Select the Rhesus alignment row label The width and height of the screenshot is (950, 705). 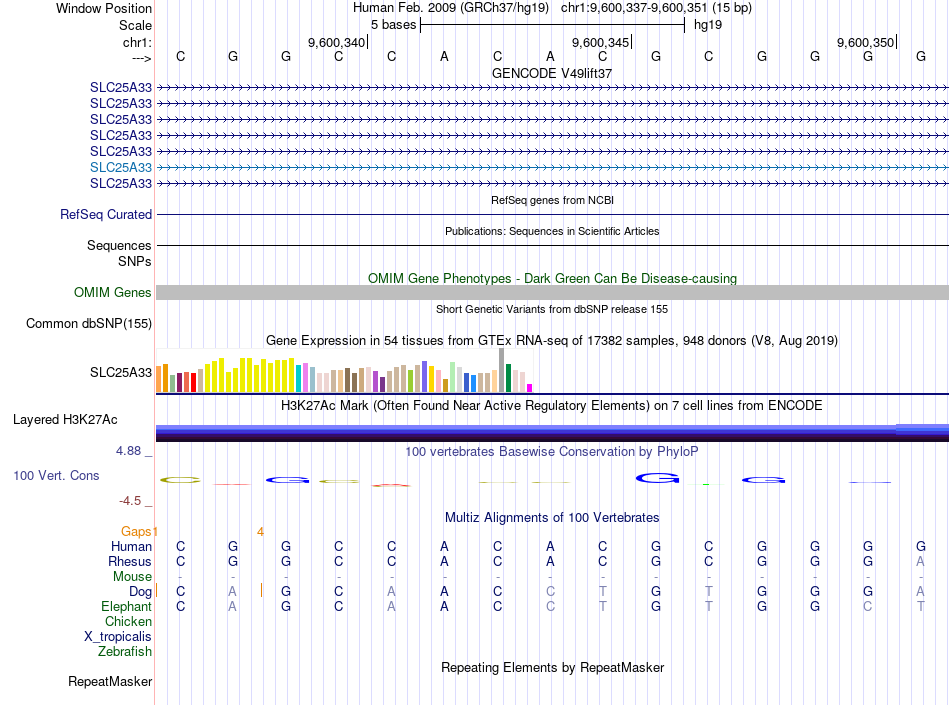130,561
